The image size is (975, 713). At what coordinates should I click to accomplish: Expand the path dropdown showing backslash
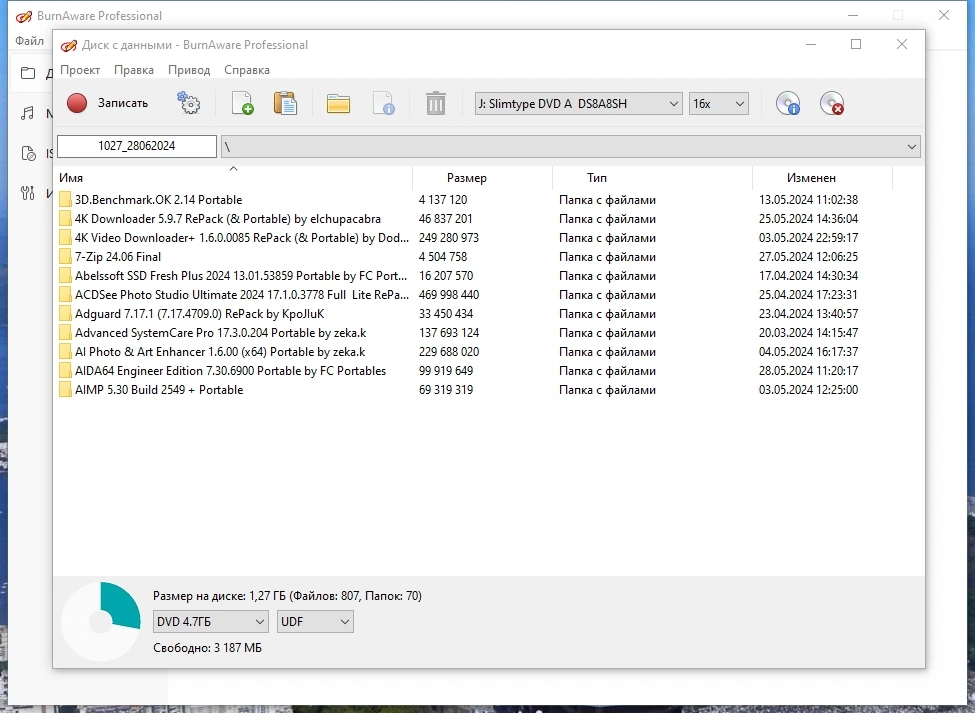click(x=911, y=147)
